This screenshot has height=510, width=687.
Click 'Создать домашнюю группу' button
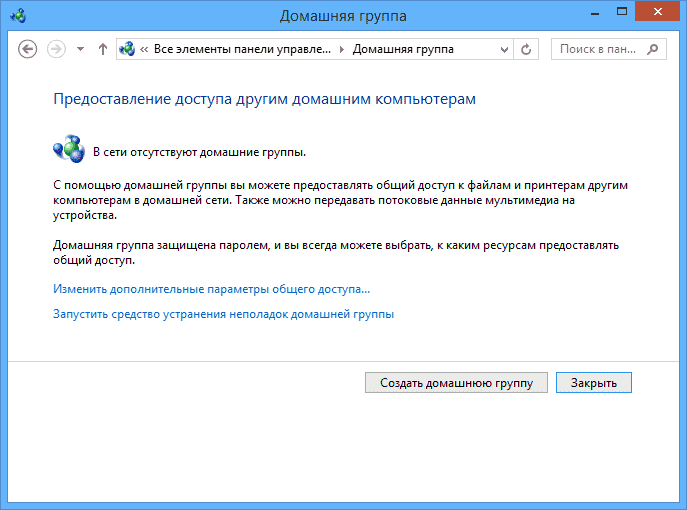pyautogui.click(x=456, y=382)
